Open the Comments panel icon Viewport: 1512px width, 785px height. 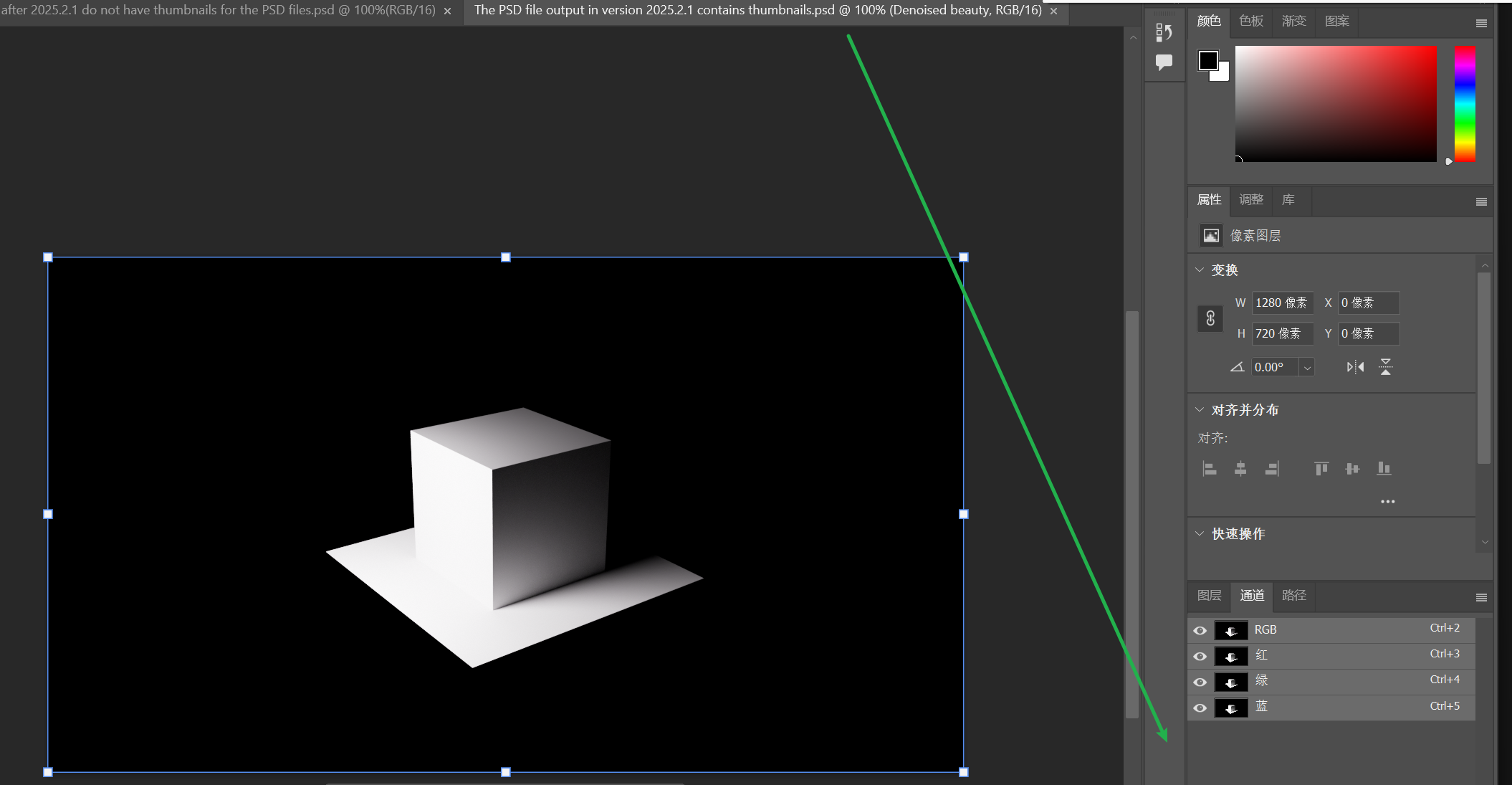(x=1164, y=62)
